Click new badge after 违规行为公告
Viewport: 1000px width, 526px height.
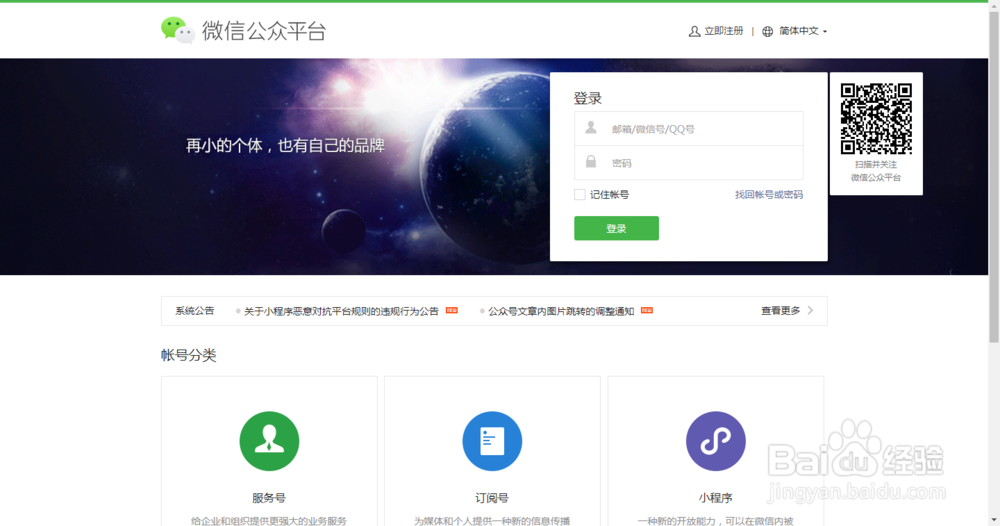pyautogui.click(x=452, y=310)
